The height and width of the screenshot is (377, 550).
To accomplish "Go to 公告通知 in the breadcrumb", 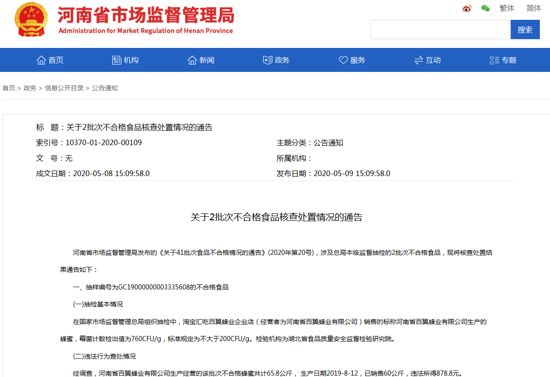I will click(x=105, y=88).
